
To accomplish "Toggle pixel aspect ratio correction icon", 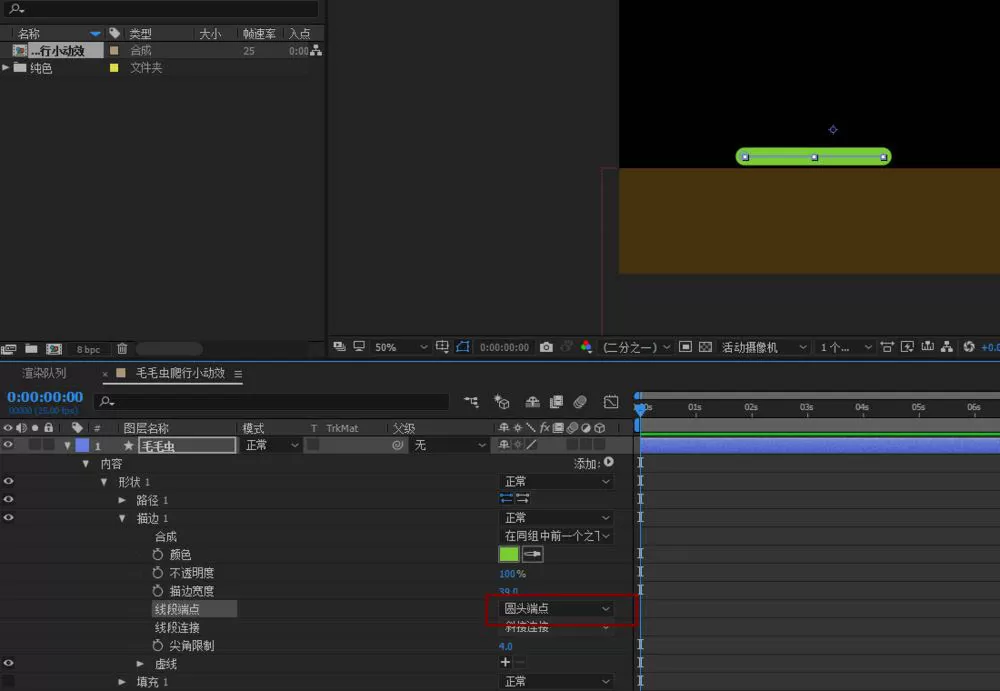I will [886, 346].
